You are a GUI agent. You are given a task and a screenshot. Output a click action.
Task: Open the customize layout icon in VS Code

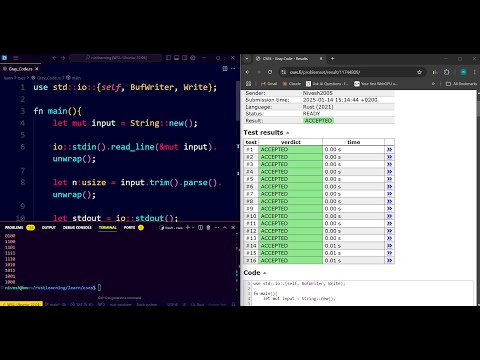point(193,58)
